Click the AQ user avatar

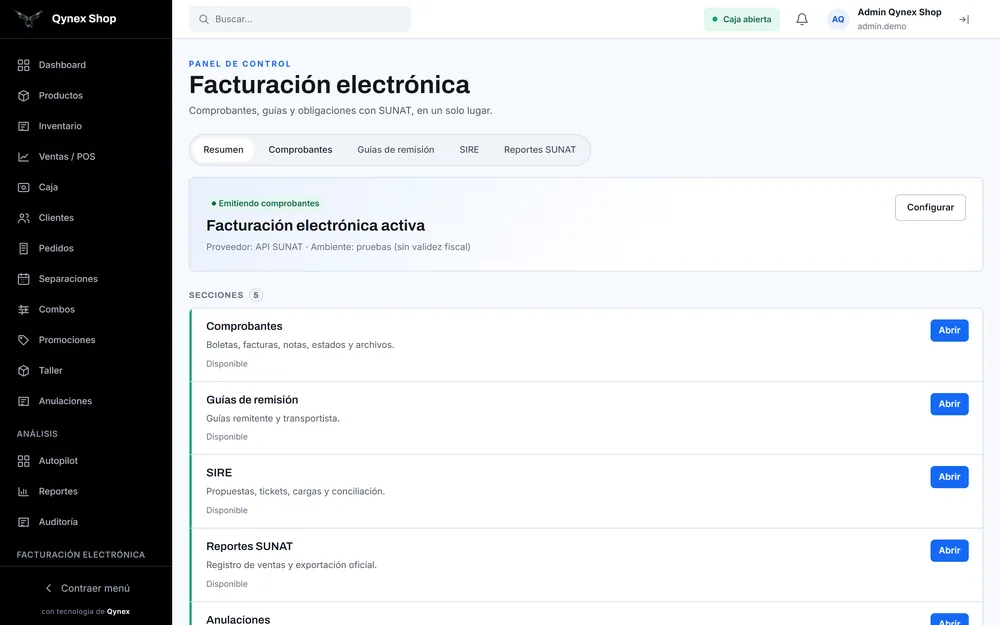coord(838,19)
